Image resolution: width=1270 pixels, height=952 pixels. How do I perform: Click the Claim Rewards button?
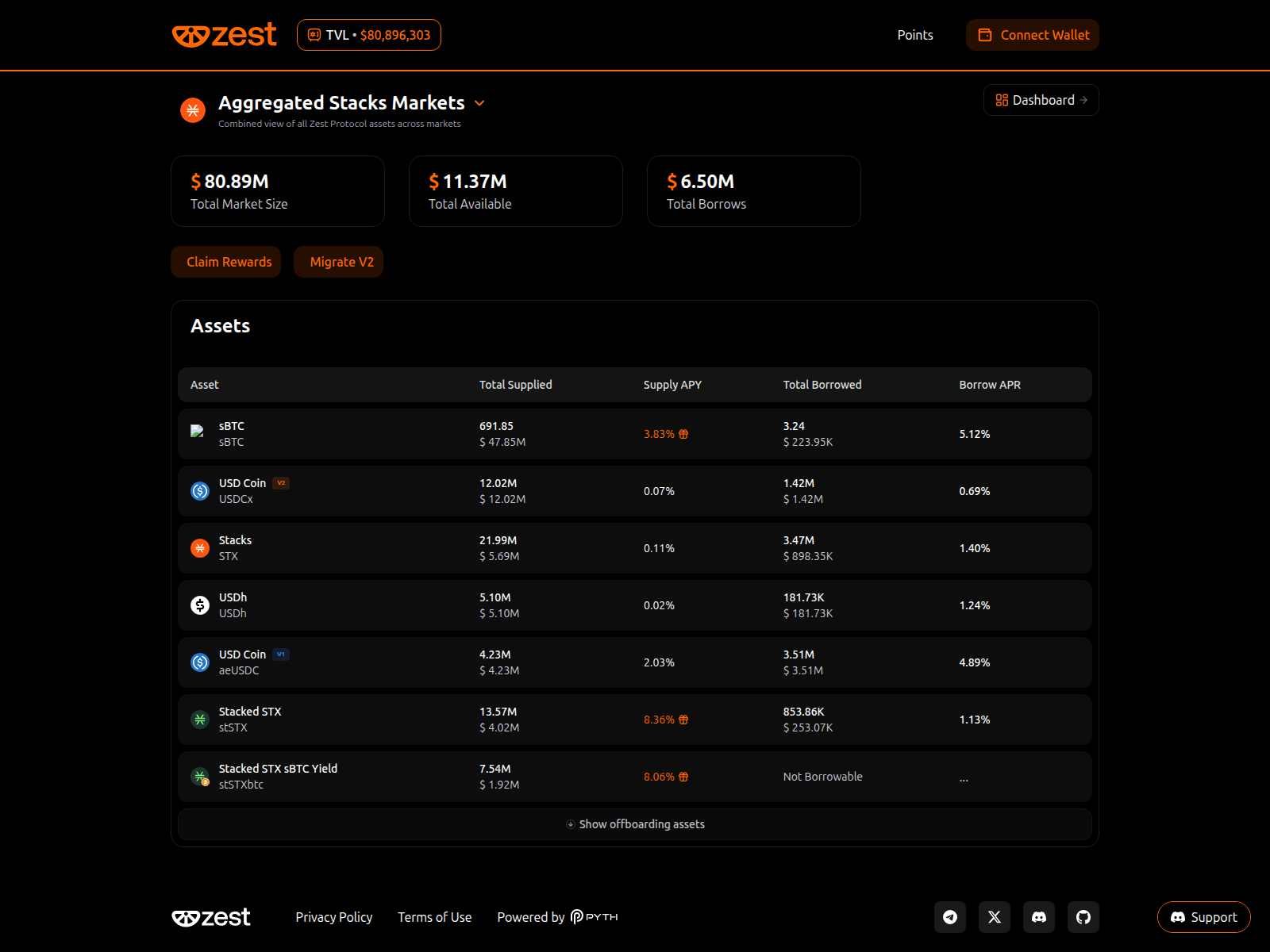(225, 262)
